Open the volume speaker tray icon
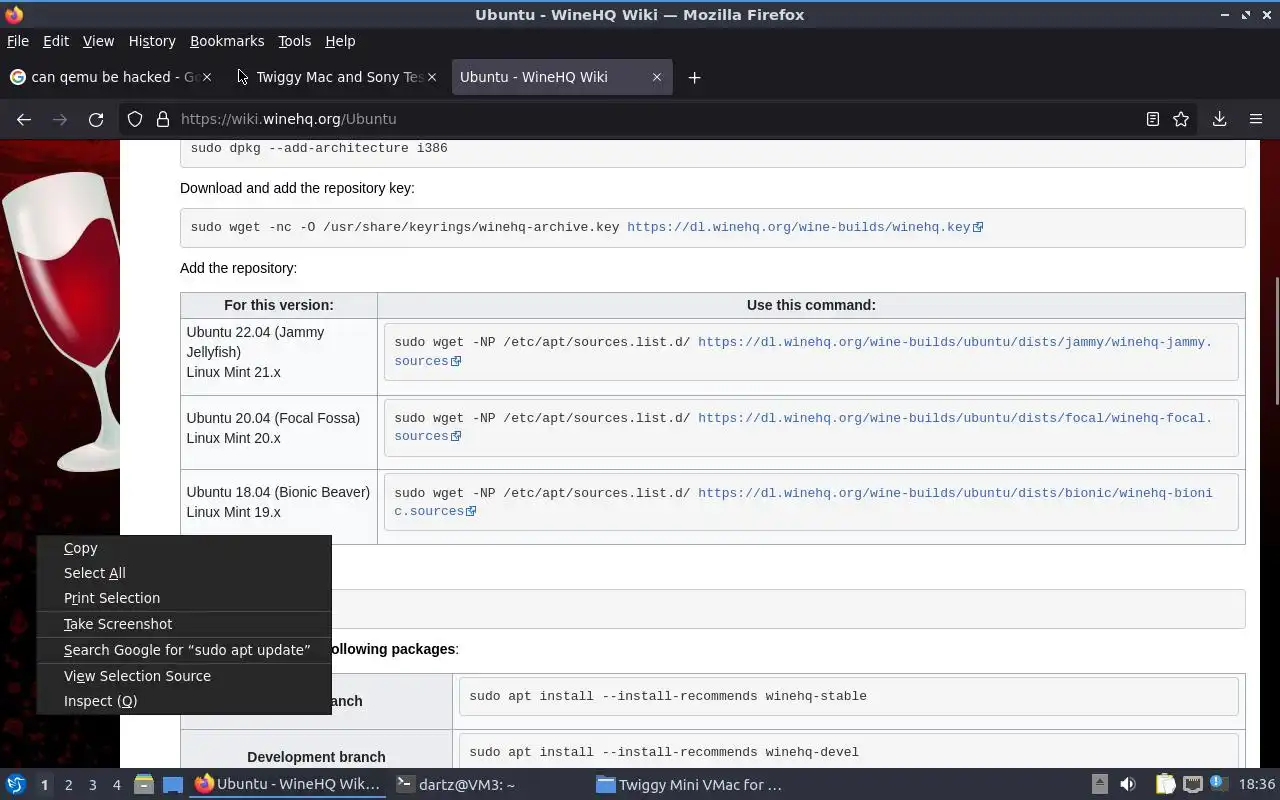This screenshot has width=1280, height=800. point(1127,785)
